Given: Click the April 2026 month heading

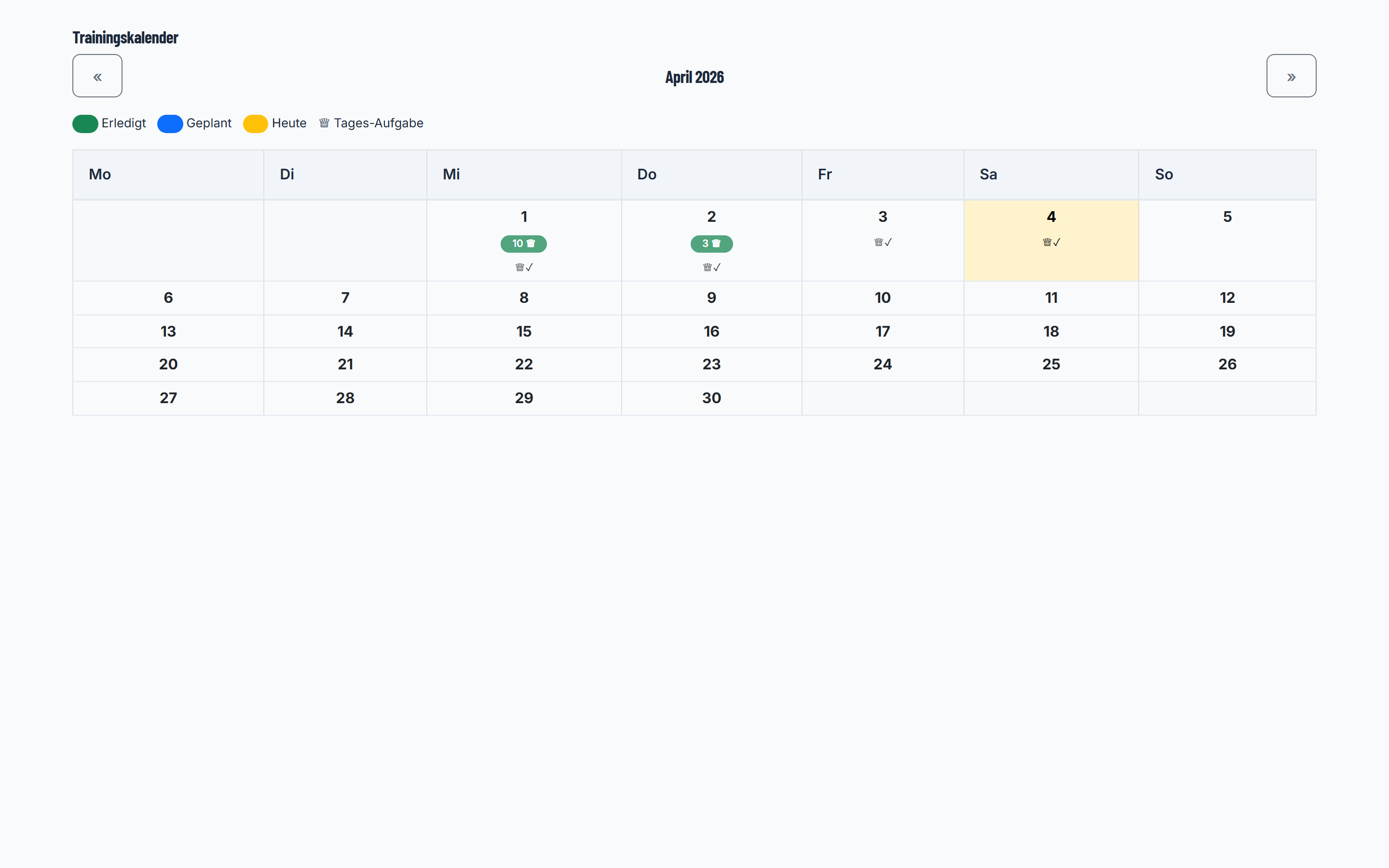Looking at the screenshot, I should pyautogui.click(x=694, y=77).
